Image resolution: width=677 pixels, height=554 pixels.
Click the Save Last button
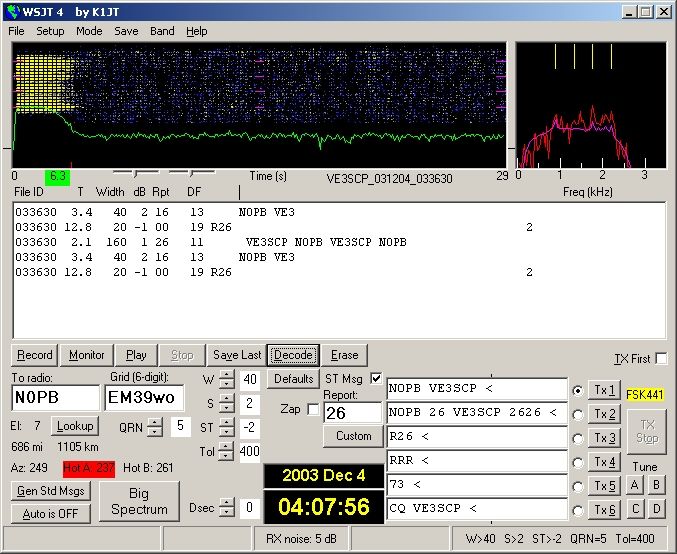tap(237, 355)
